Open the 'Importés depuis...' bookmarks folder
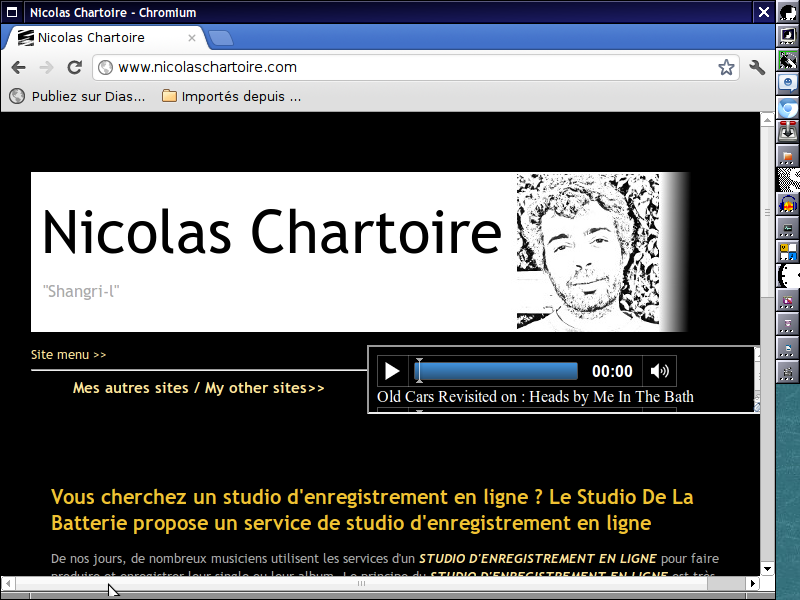Viewport: 800px width, 600px height. (x=230, y=97)
